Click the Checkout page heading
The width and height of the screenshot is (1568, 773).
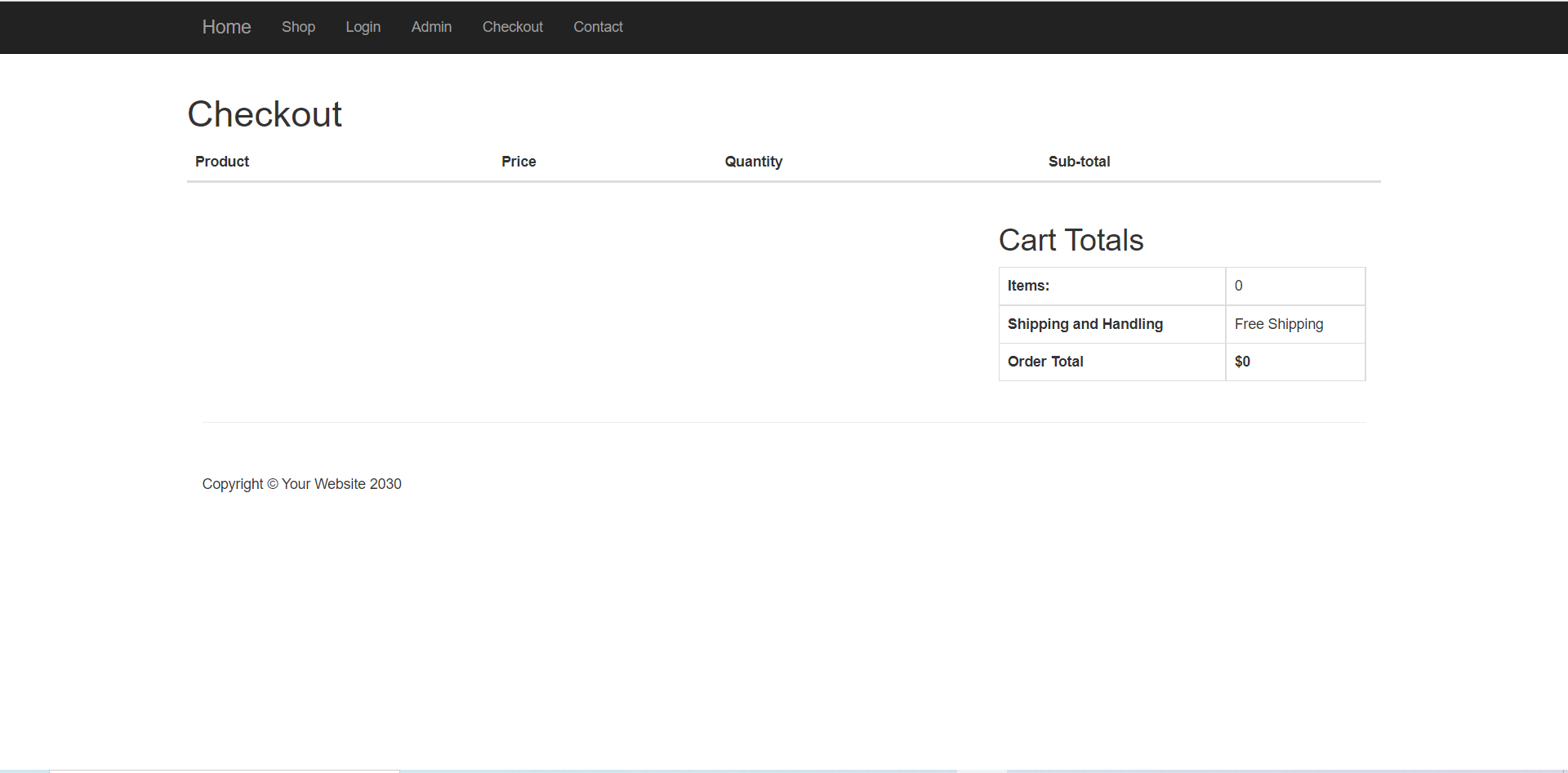(x=265, y=114)
